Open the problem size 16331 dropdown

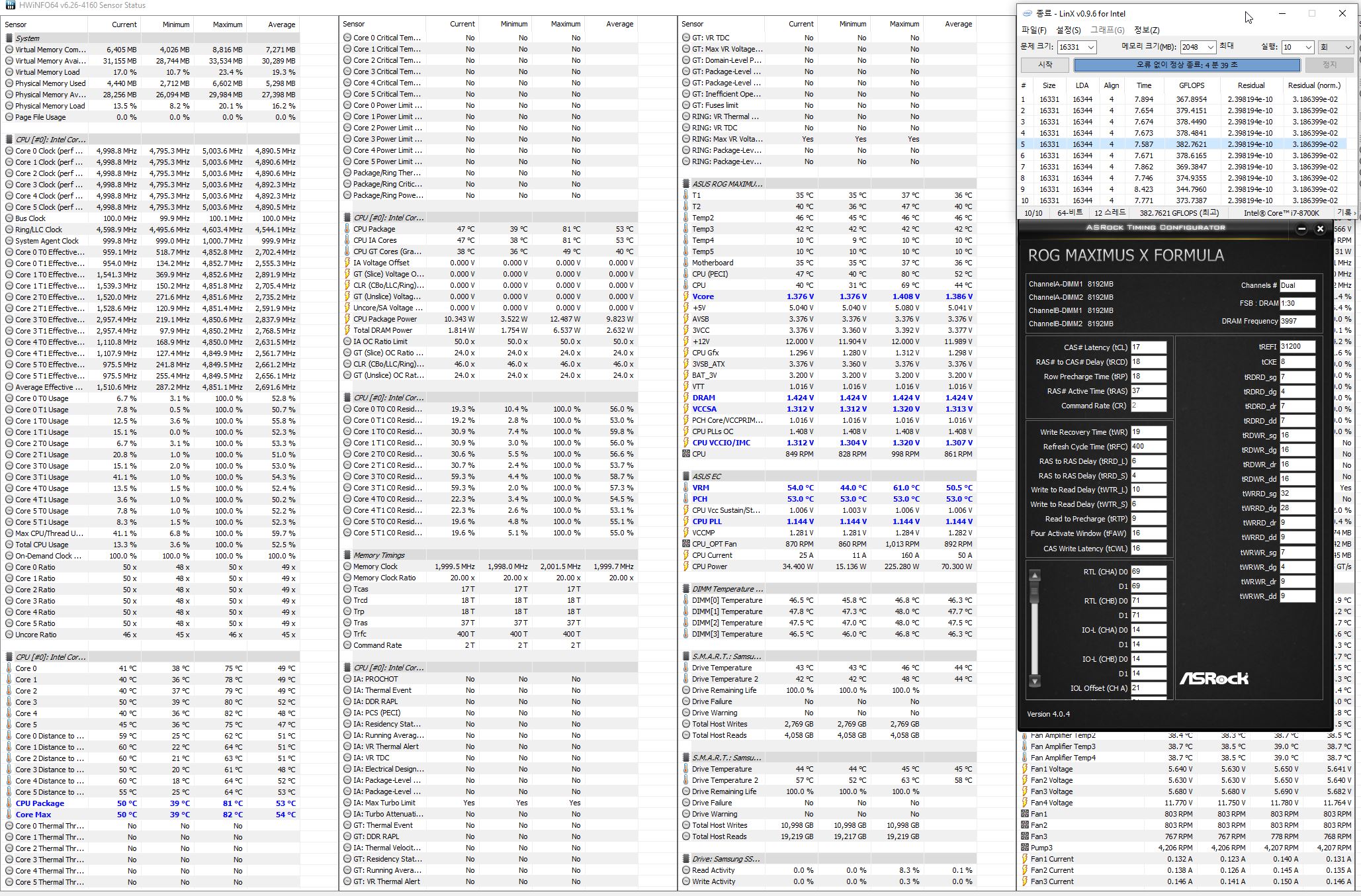(x=1090, y=47)
